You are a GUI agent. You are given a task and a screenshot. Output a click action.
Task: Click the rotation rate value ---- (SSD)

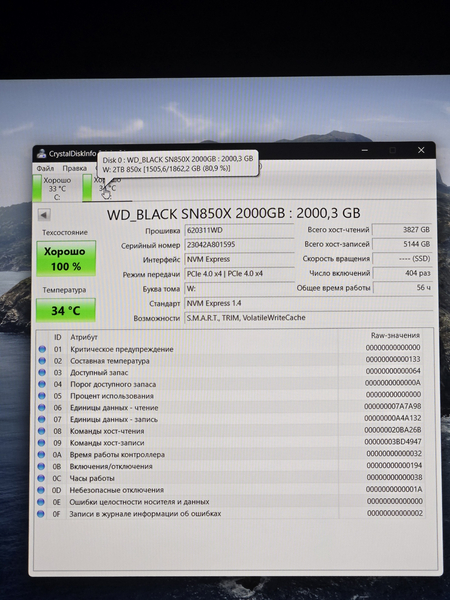[402, 259]
